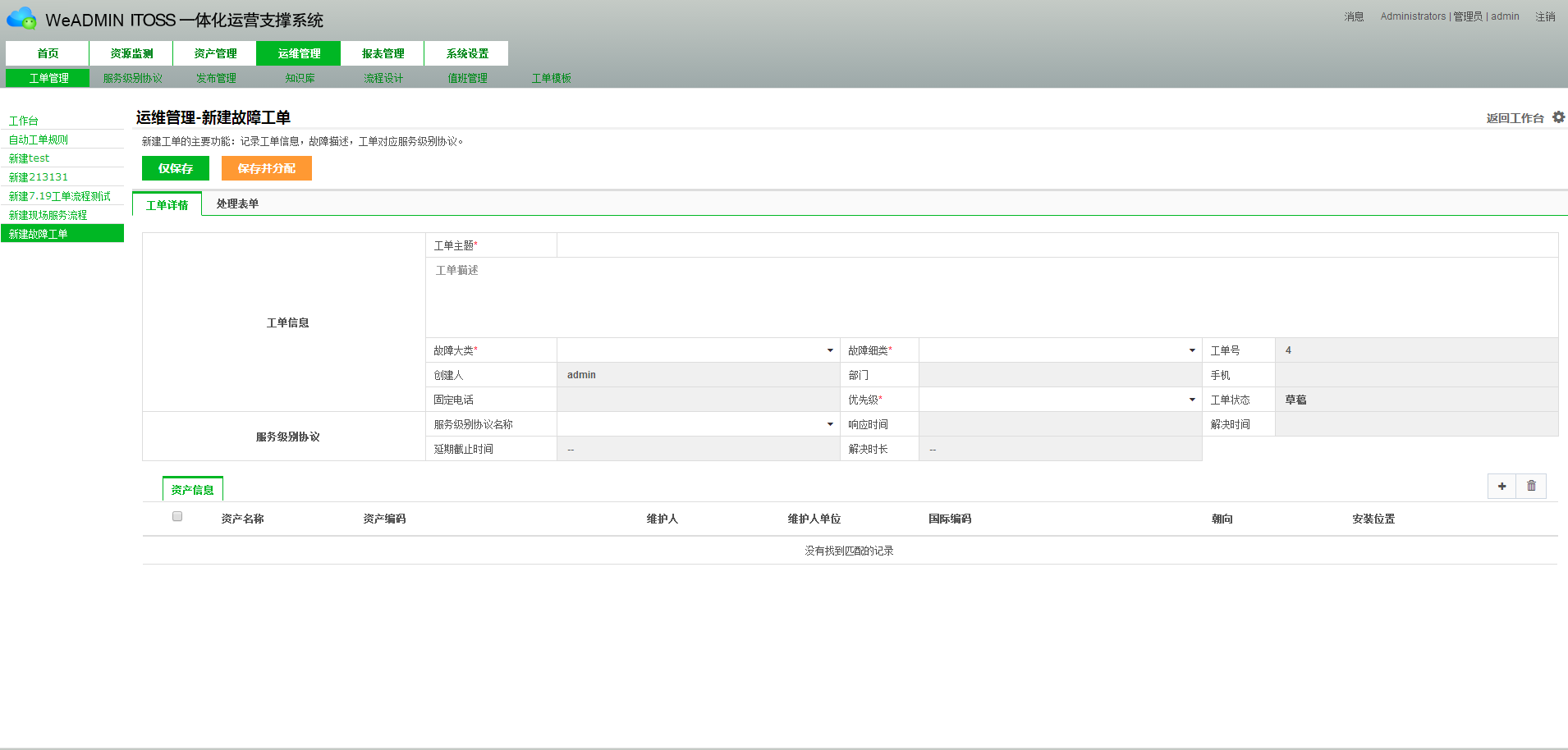
Task: Select the 资产信息 tab
Action: pos(193,490)
